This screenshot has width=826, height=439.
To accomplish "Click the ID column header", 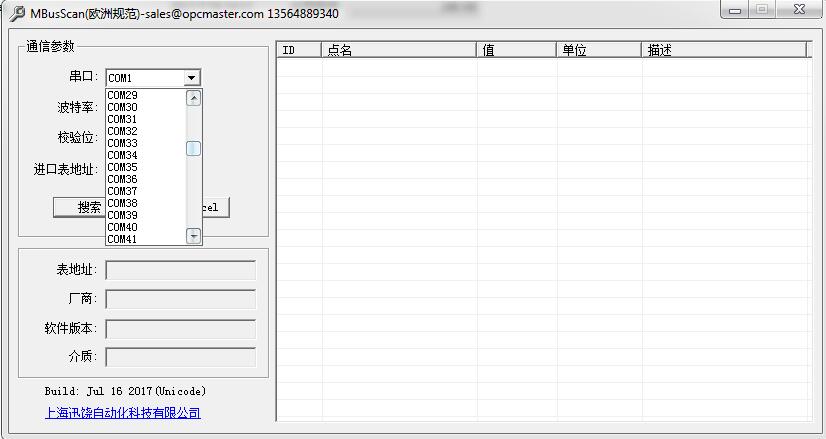I will coord(298,50).
